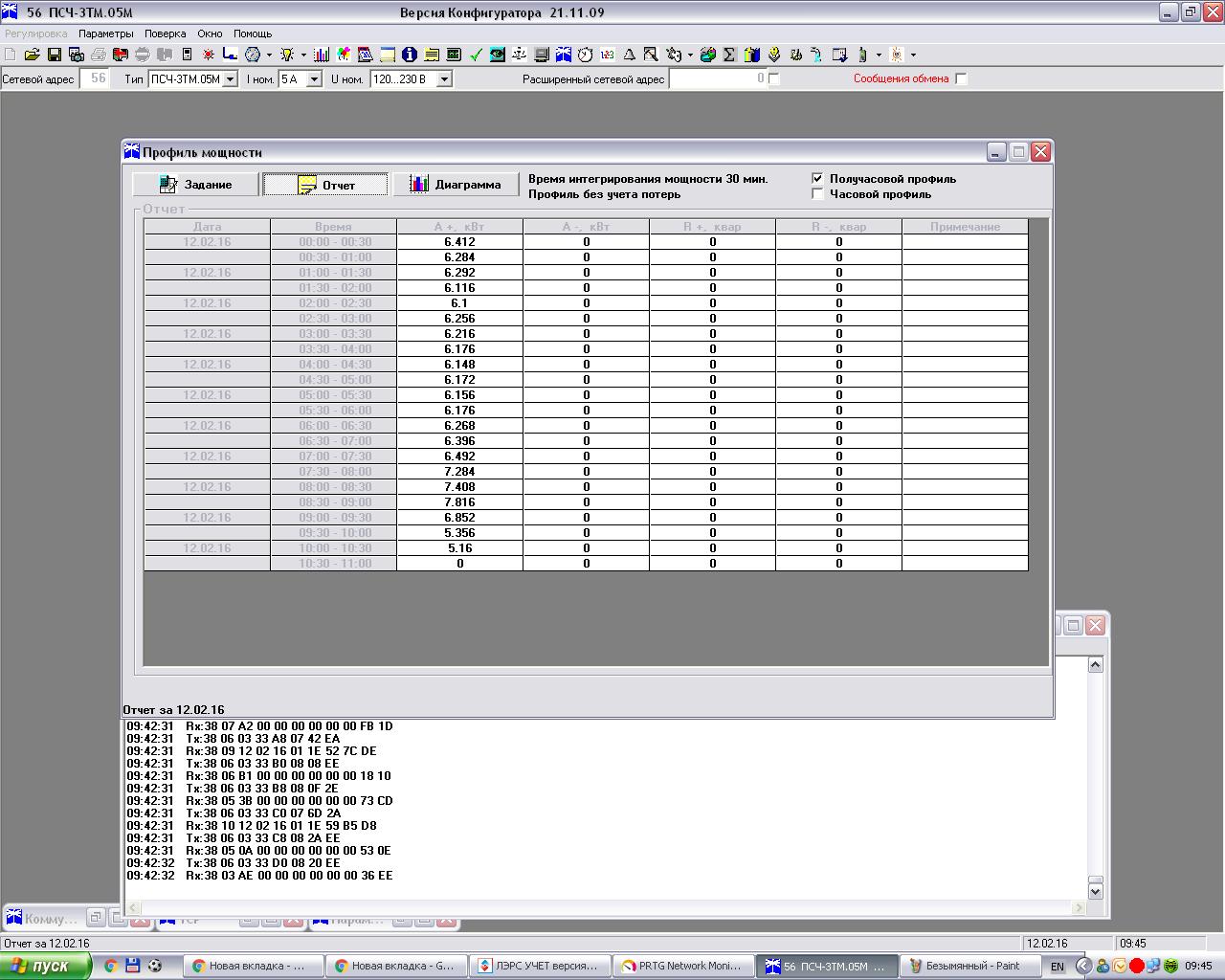The height and width of the screenshot is (980, 1225).
Task: Open the Помощь menu
Action: [253, 33]
